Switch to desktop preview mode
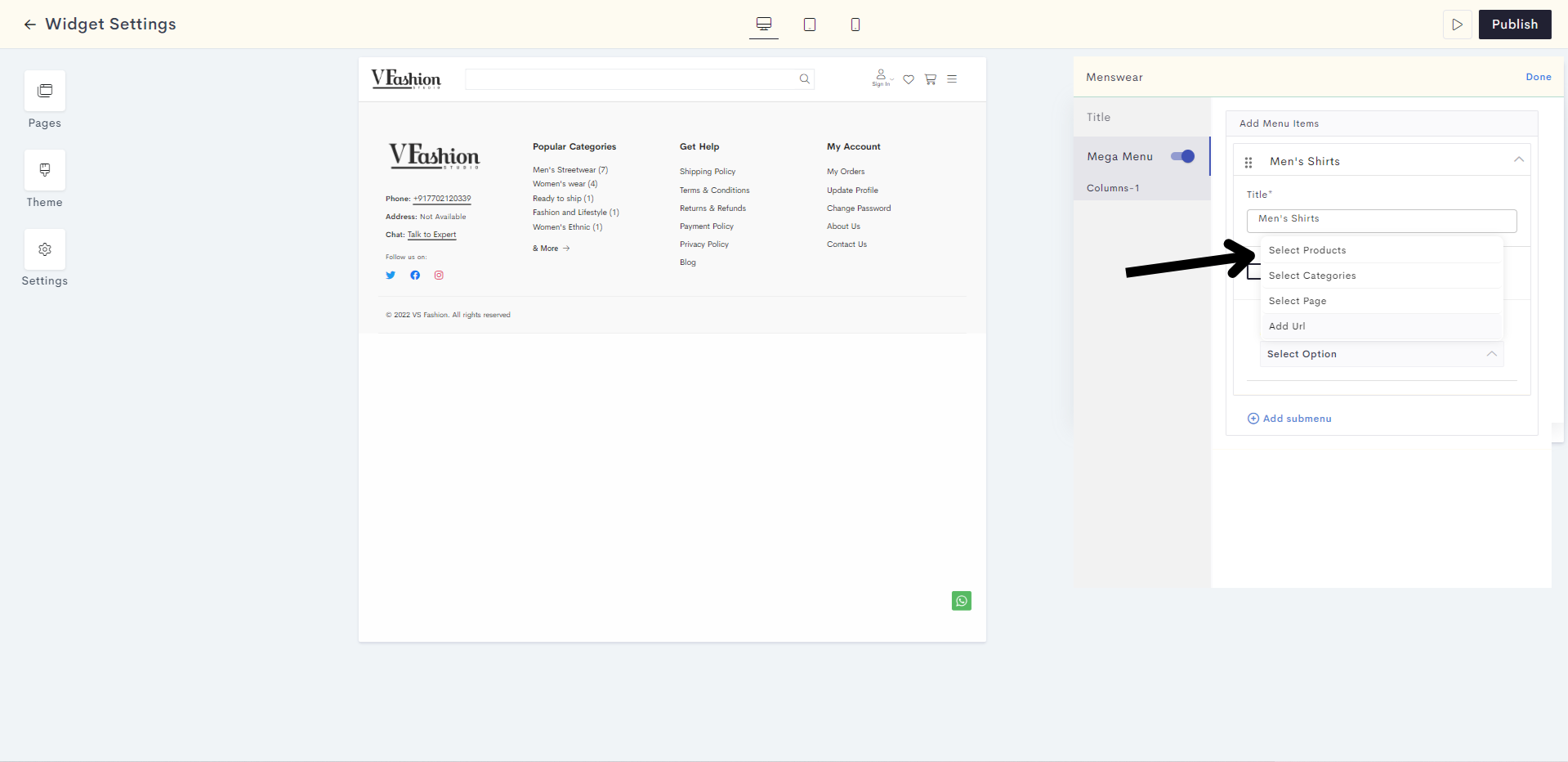This screenshot has width=1568, height=762. point(764,25)
